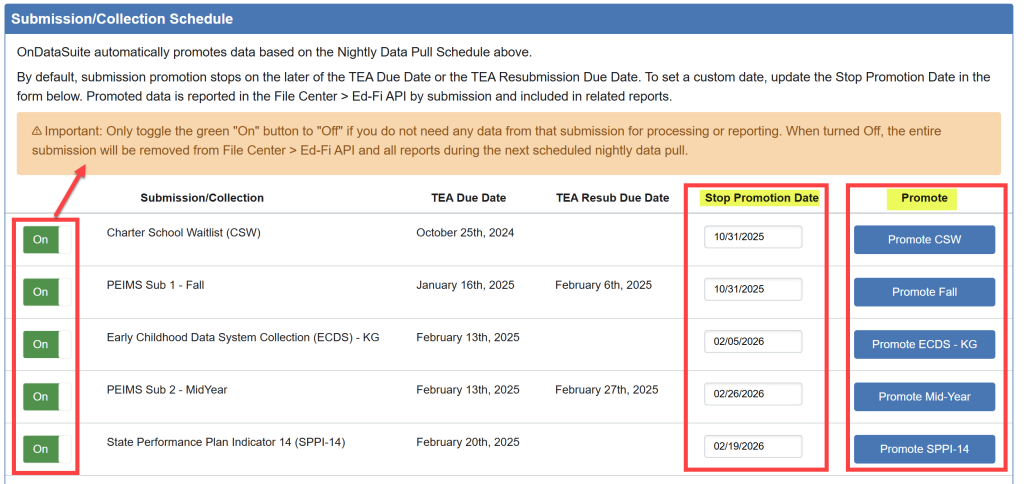
Task: Click the TEA Resub Due Date header
Action: [612, 198]
